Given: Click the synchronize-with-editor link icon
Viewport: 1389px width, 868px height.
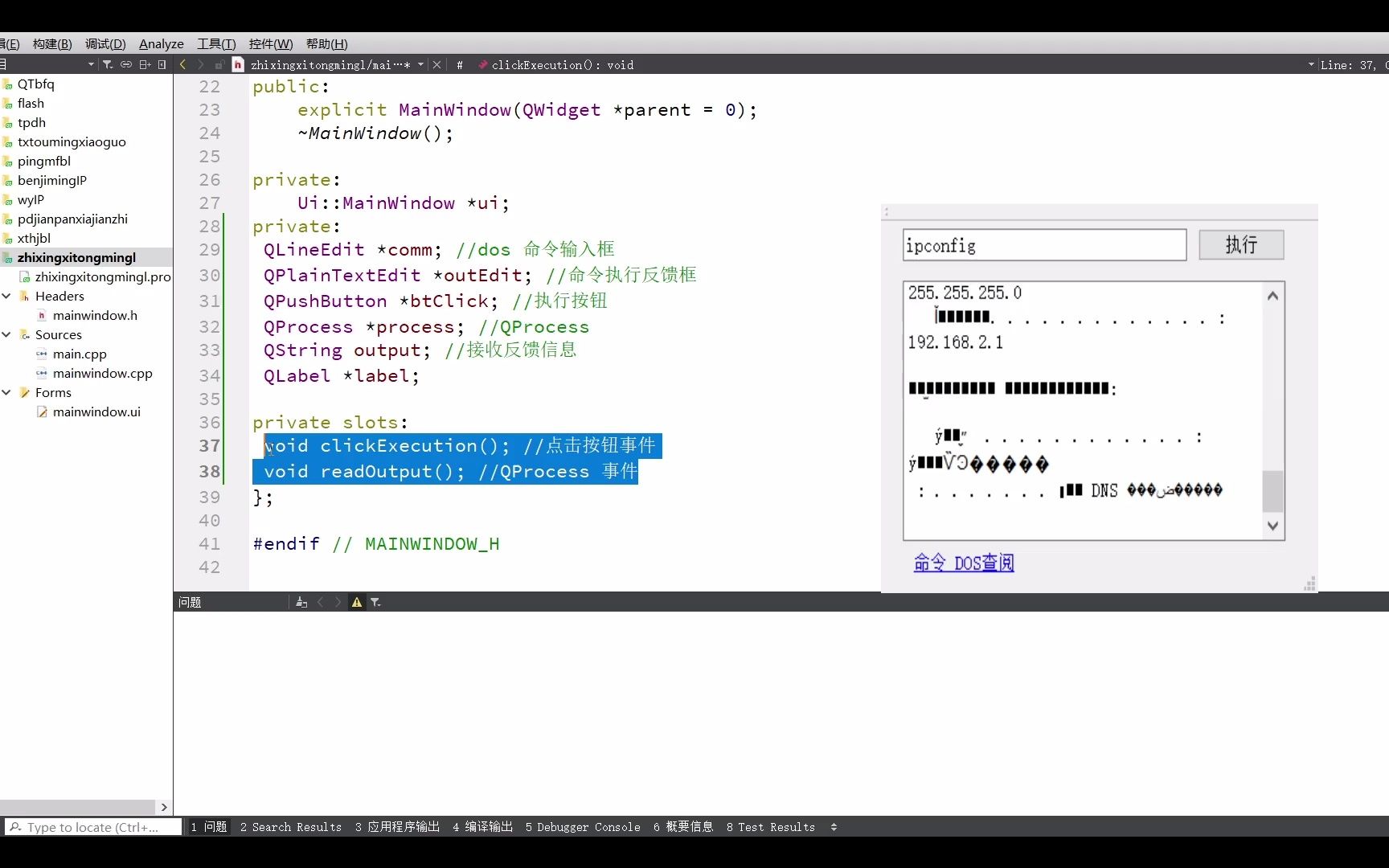Looking at the screenshot, I should 126,64.
